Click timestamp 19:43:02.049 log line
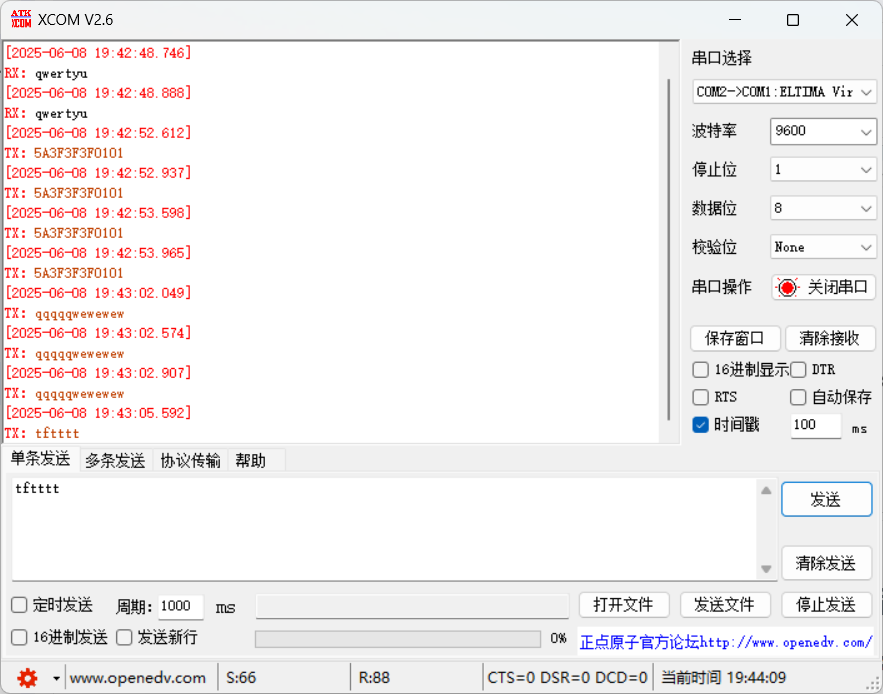 [99, 293]
